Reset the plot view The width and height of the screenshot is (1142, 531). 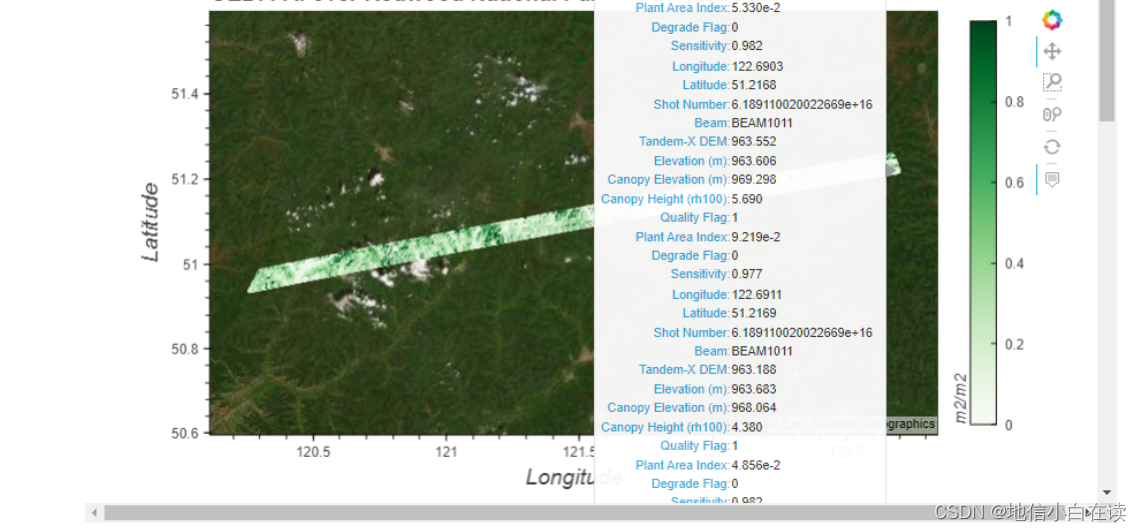1052,146
